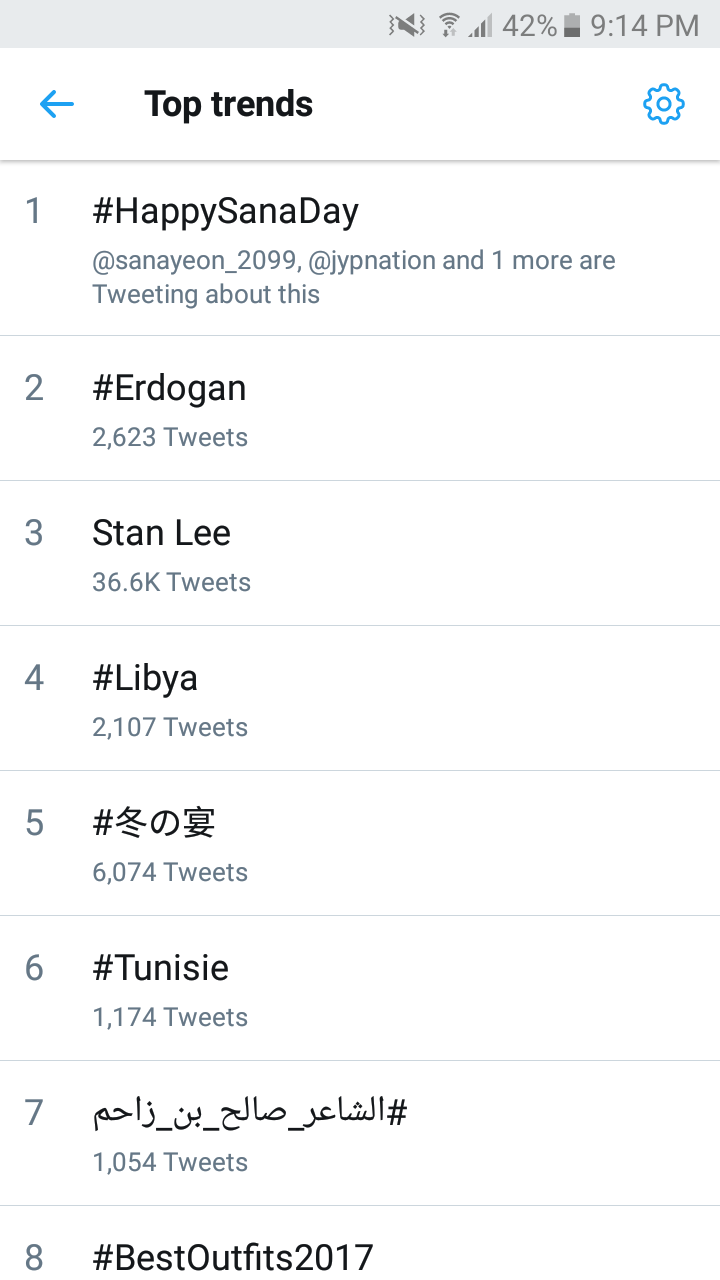This screenshot has height=1280, width=720.
Task: Select the #冬の宴 trend
Action: (x=154, y=823)
